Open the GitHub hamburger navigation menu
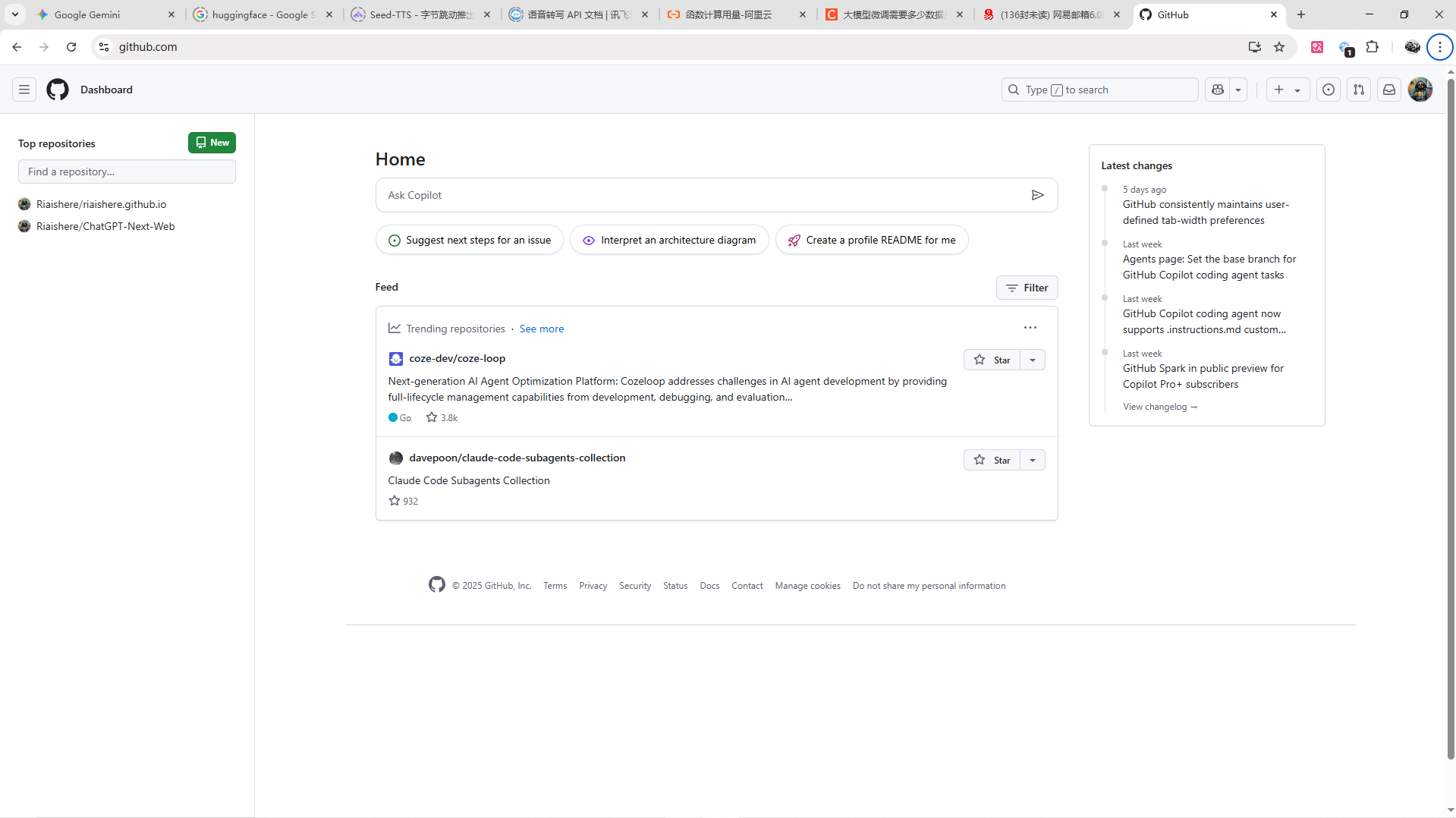1456x818 pixels. (24, 90)
